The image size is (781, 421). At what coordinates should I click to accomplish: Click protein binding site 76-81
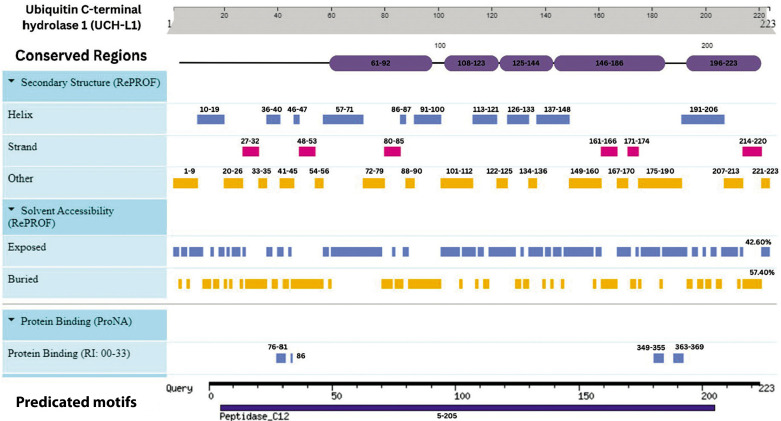(x=281, y=358)
